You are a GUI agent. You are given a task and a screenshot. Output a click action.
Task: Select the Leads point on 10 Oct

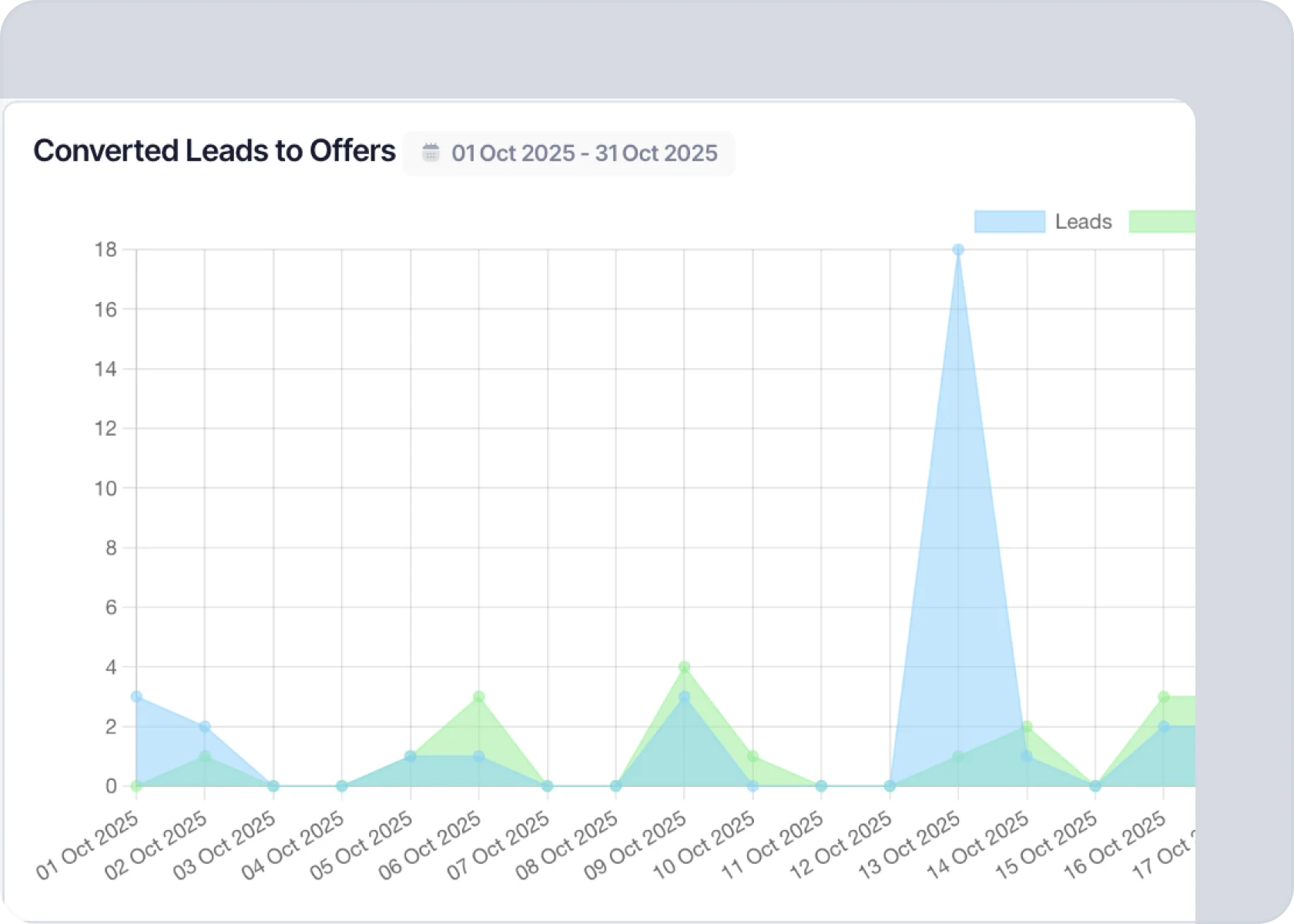753,786
